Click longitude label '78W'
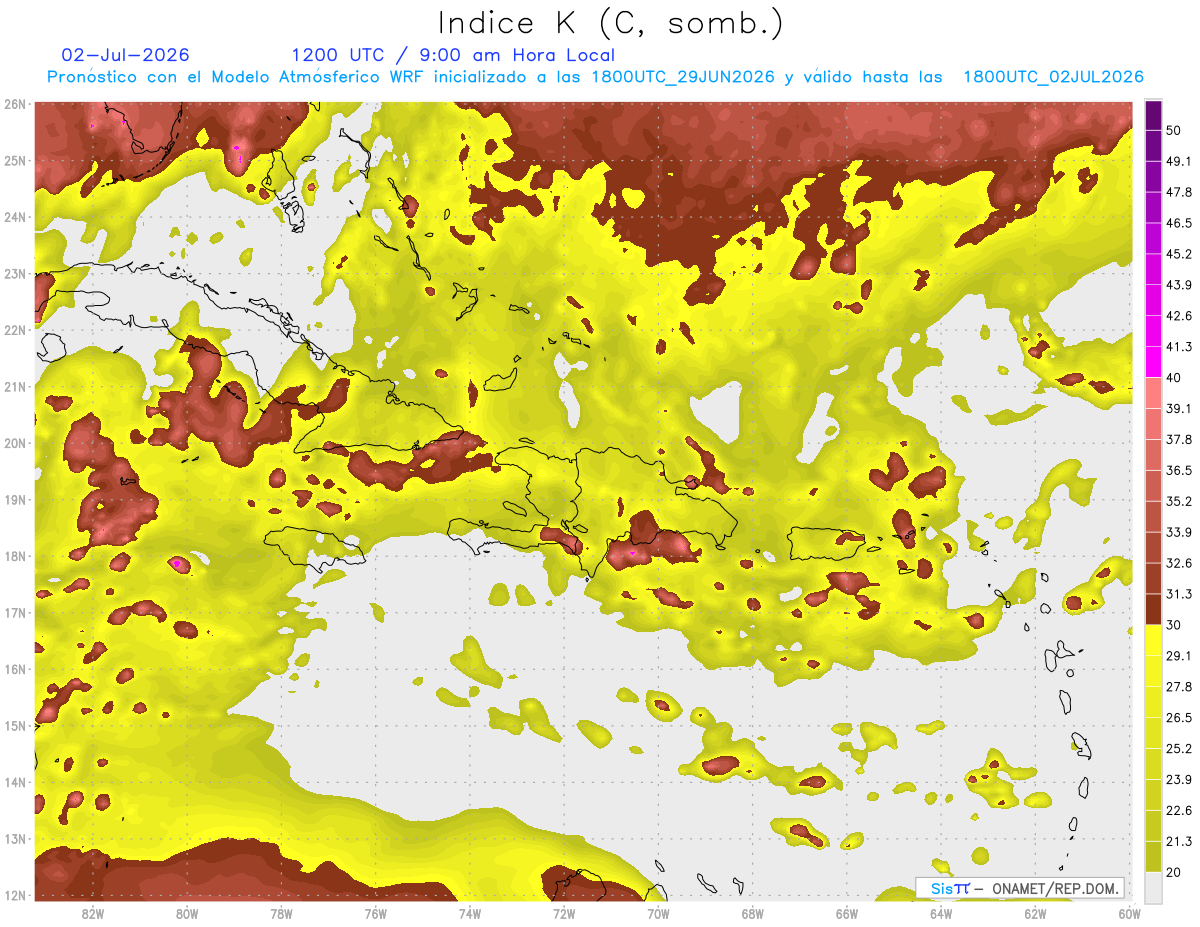The width and height of the screenshot is (1200, 927). click(x=281, y=914)
